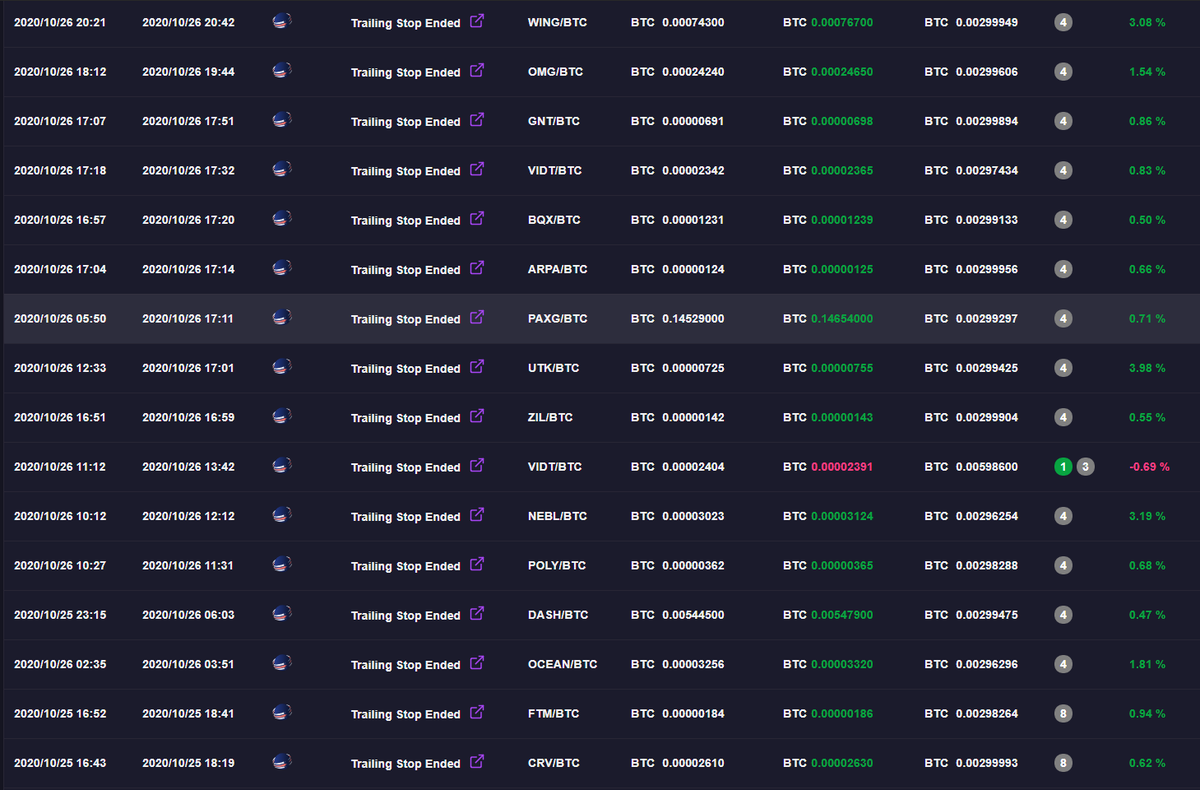Click the start date 2020/10/26 05:50
This screenshot has width=1200, height=790.
click(60, 318)
